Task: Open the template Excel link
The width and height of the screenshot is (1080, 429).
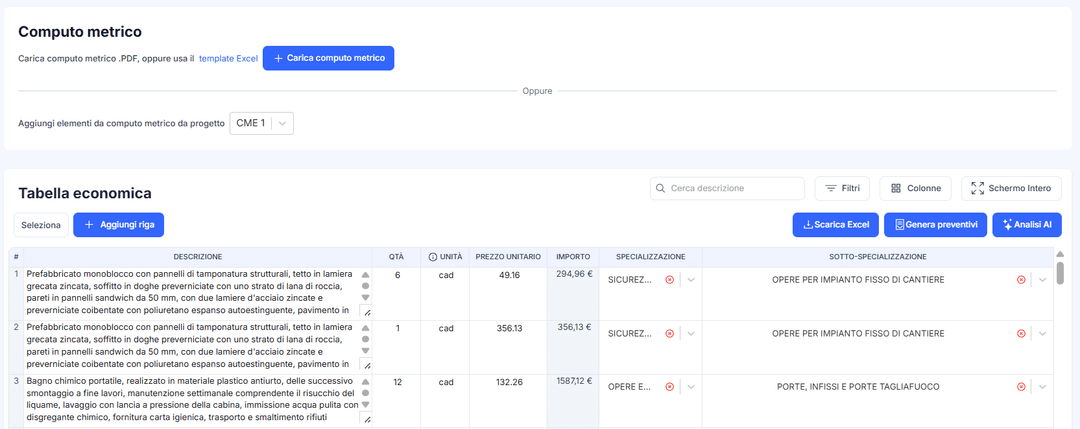Action: point(228,59)
